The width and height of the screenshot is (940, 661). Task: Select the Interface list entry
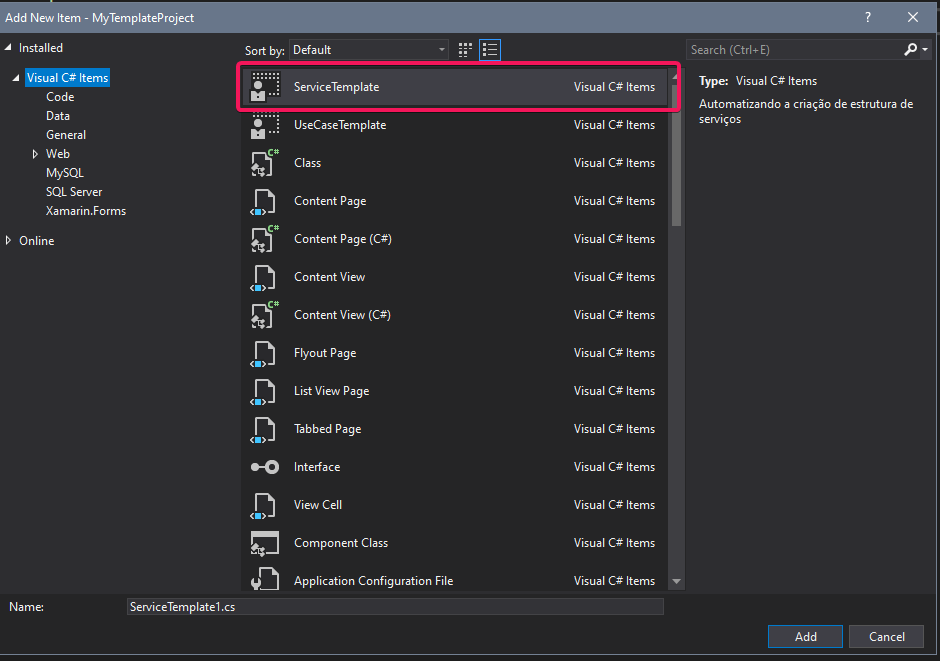pyautogui.click(x=456, y=467)
